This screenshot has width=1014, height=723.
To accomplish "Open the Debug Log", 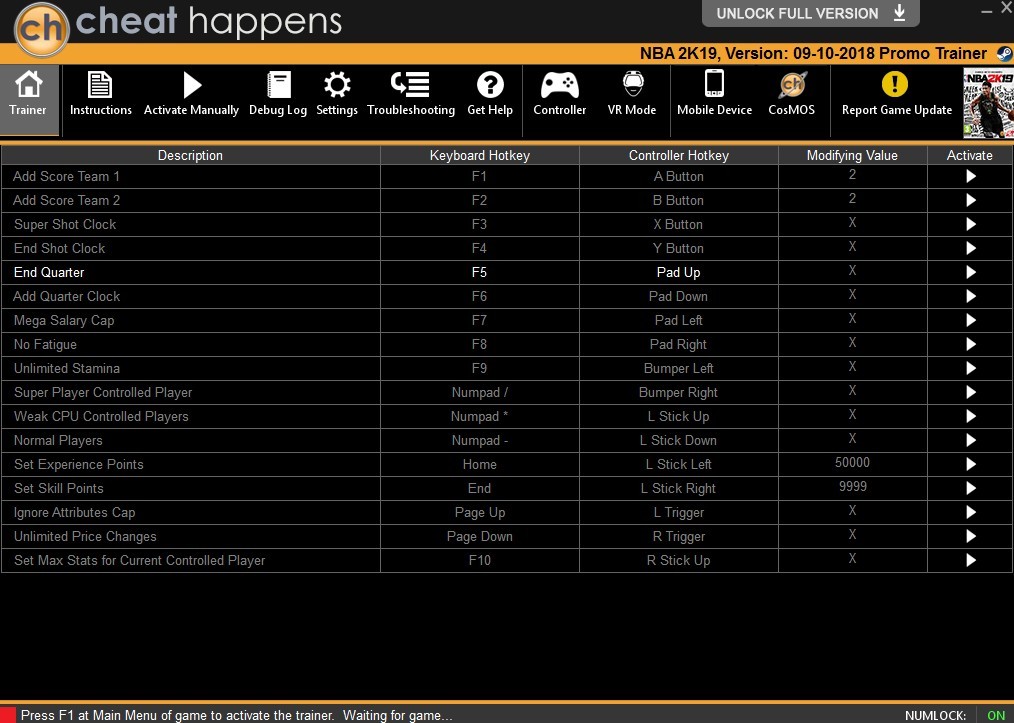I will pyautogui.click(x=278, y=94).
